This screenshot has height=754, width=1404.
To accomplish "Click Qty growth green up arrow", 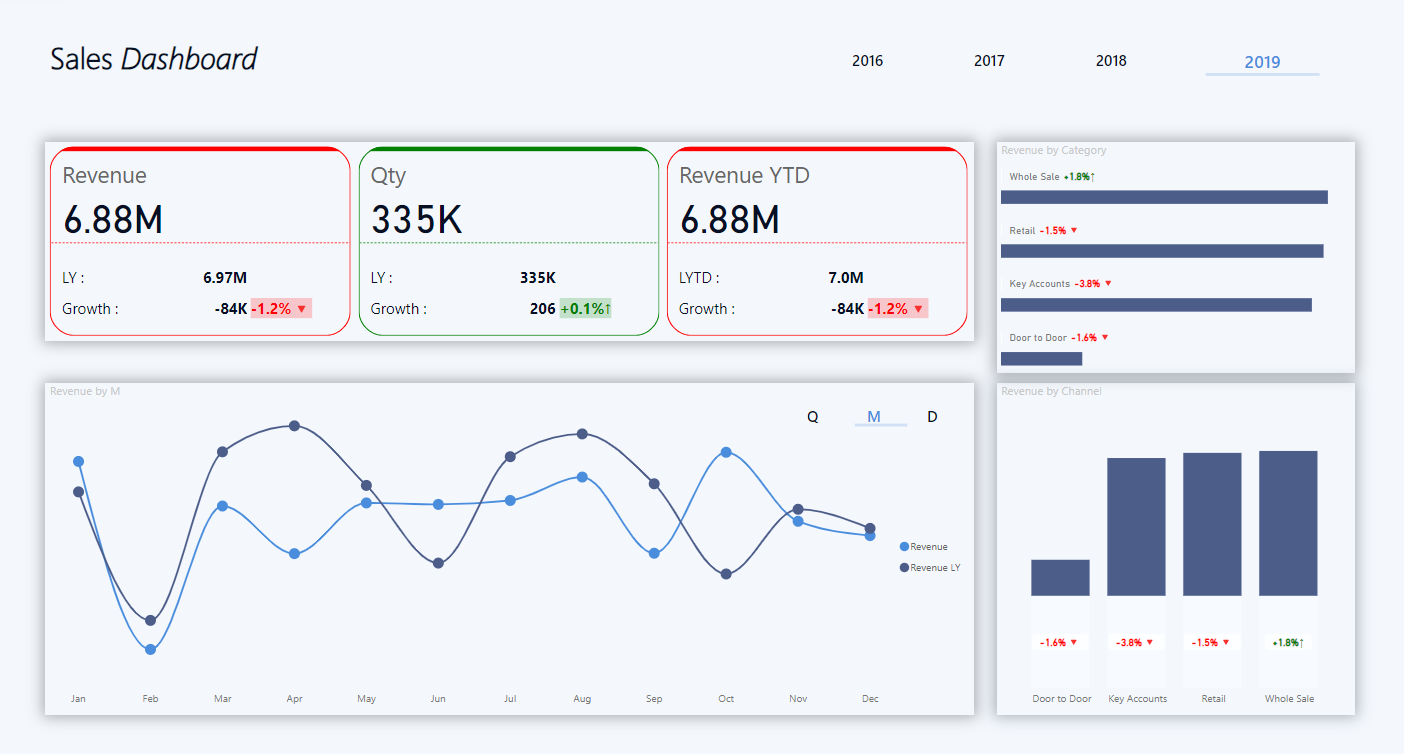I will click(607, 309).
